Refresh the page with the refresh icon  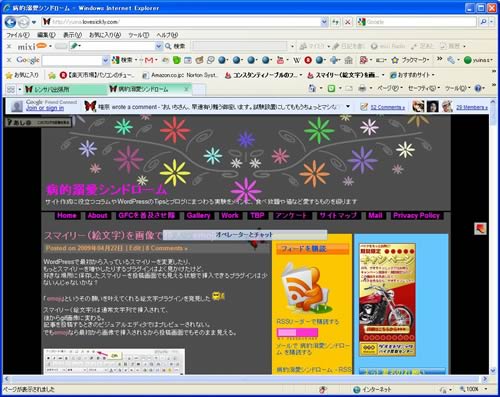point(336,22)
